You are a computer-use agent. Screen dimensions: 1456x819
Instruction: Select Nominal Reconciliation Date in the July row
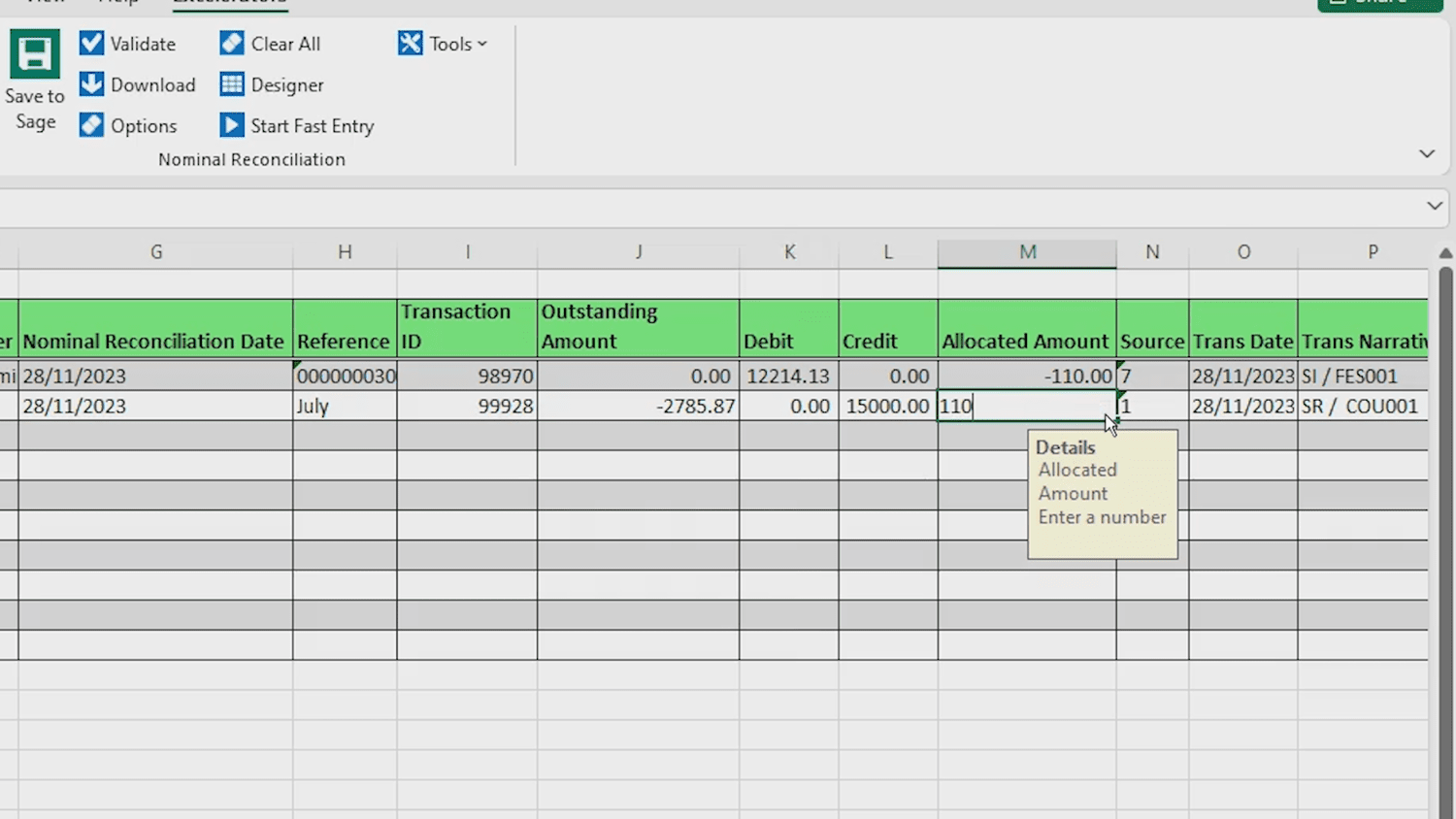(x=155, y=406)
